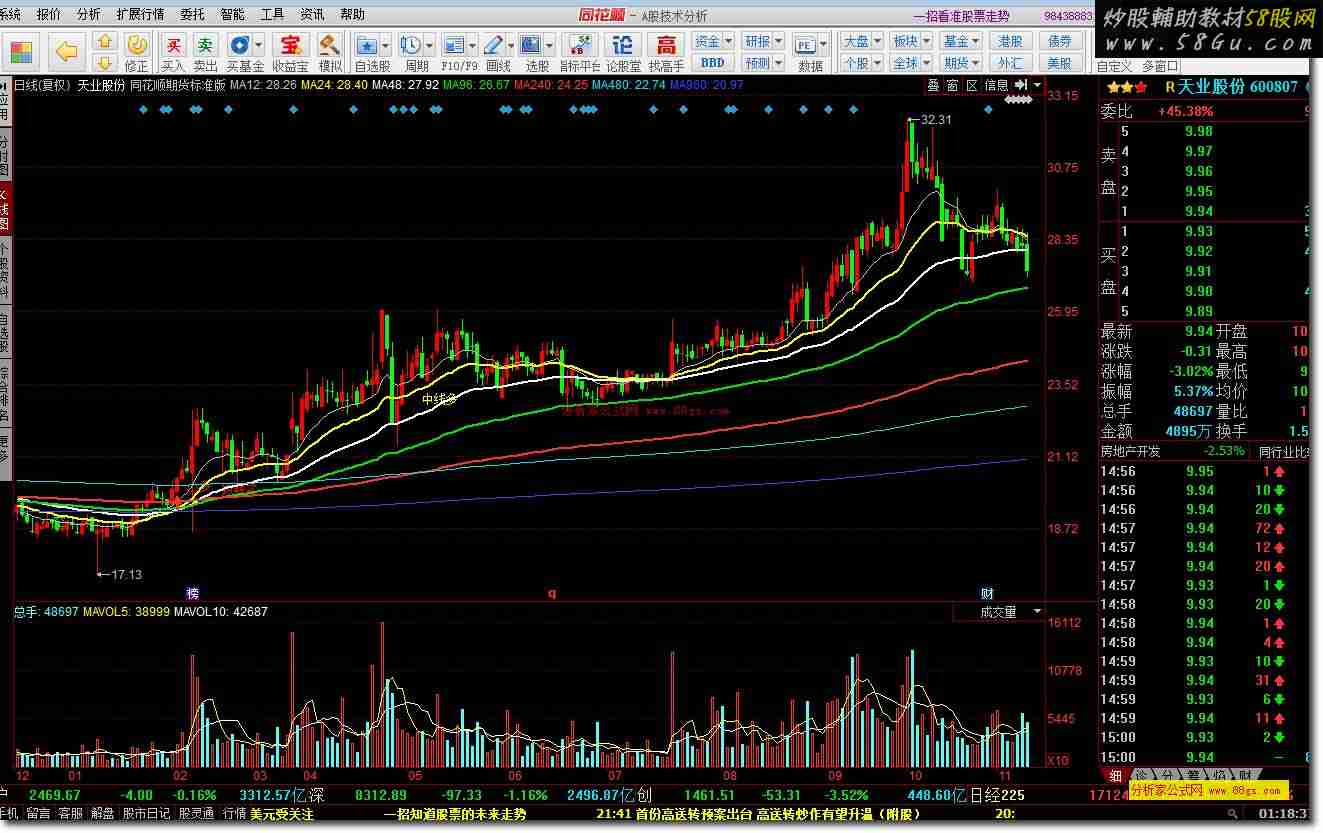Click the 区 range icon above chart
Viewport: 1323px width, 833px height.
(x=971, y=85)
